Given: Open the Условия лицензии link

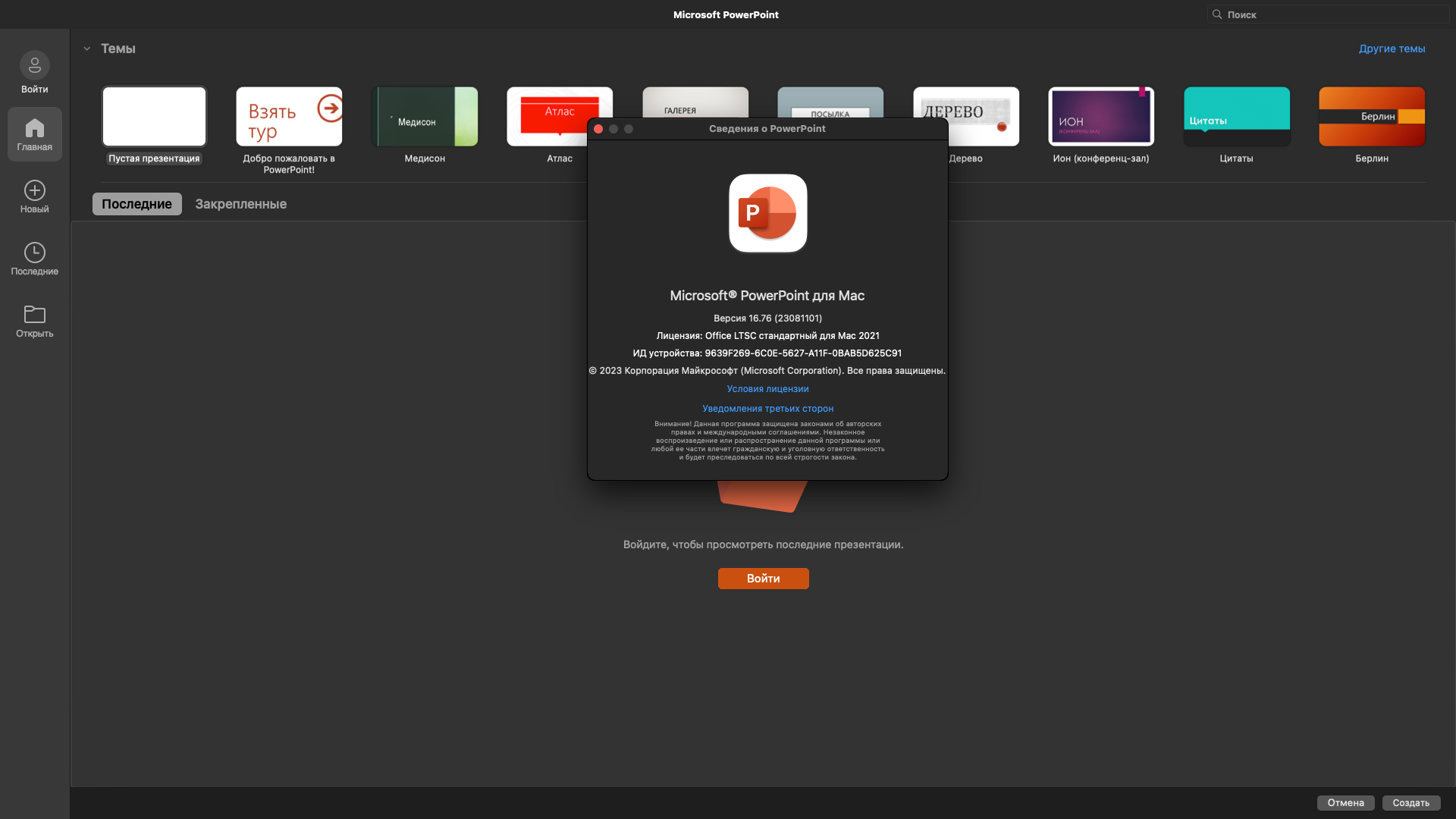Looking at the screenshot, I should click(767, 389).
